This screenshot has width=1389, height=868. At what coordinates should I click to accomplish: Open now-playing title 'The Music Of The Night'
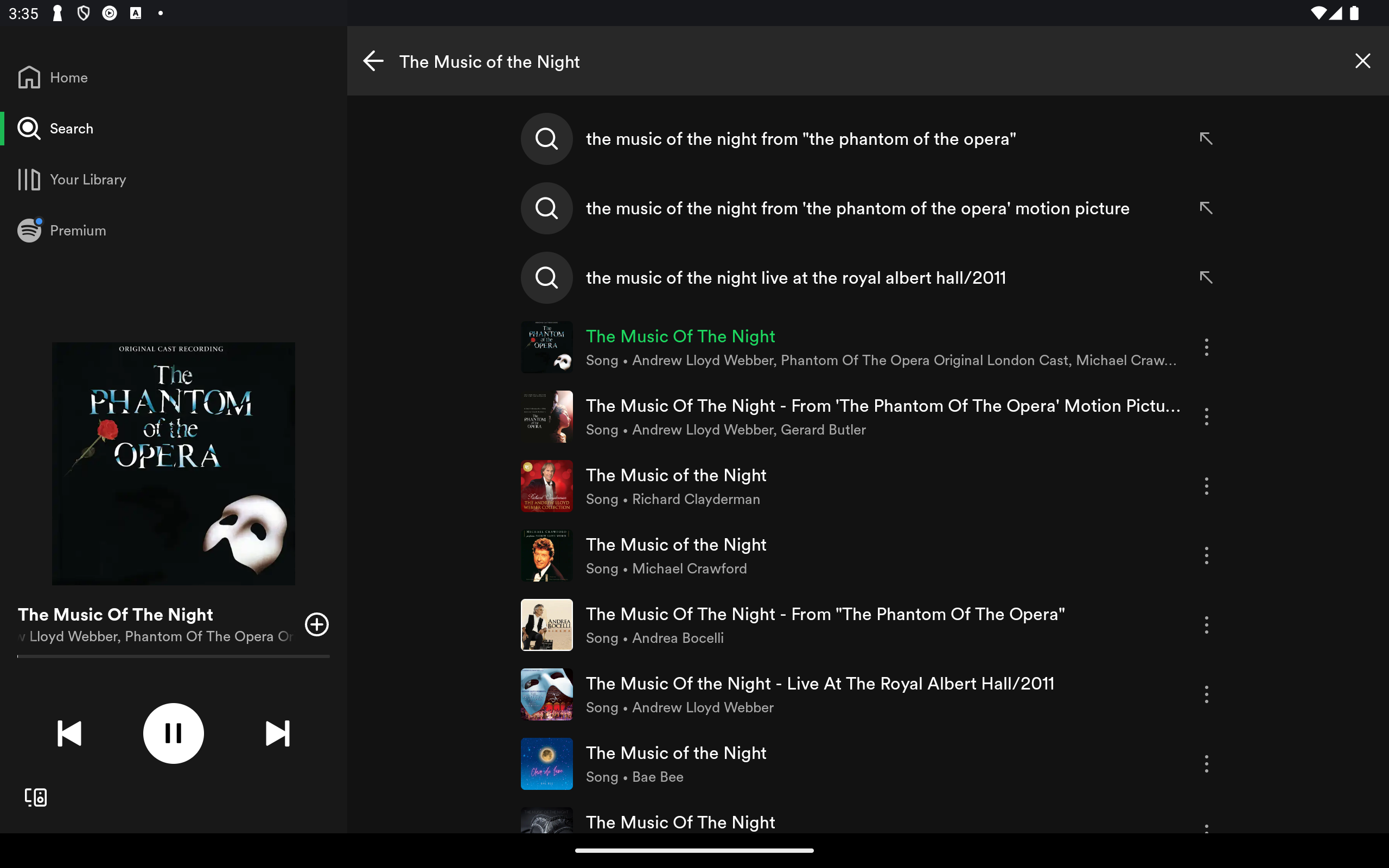116,615
